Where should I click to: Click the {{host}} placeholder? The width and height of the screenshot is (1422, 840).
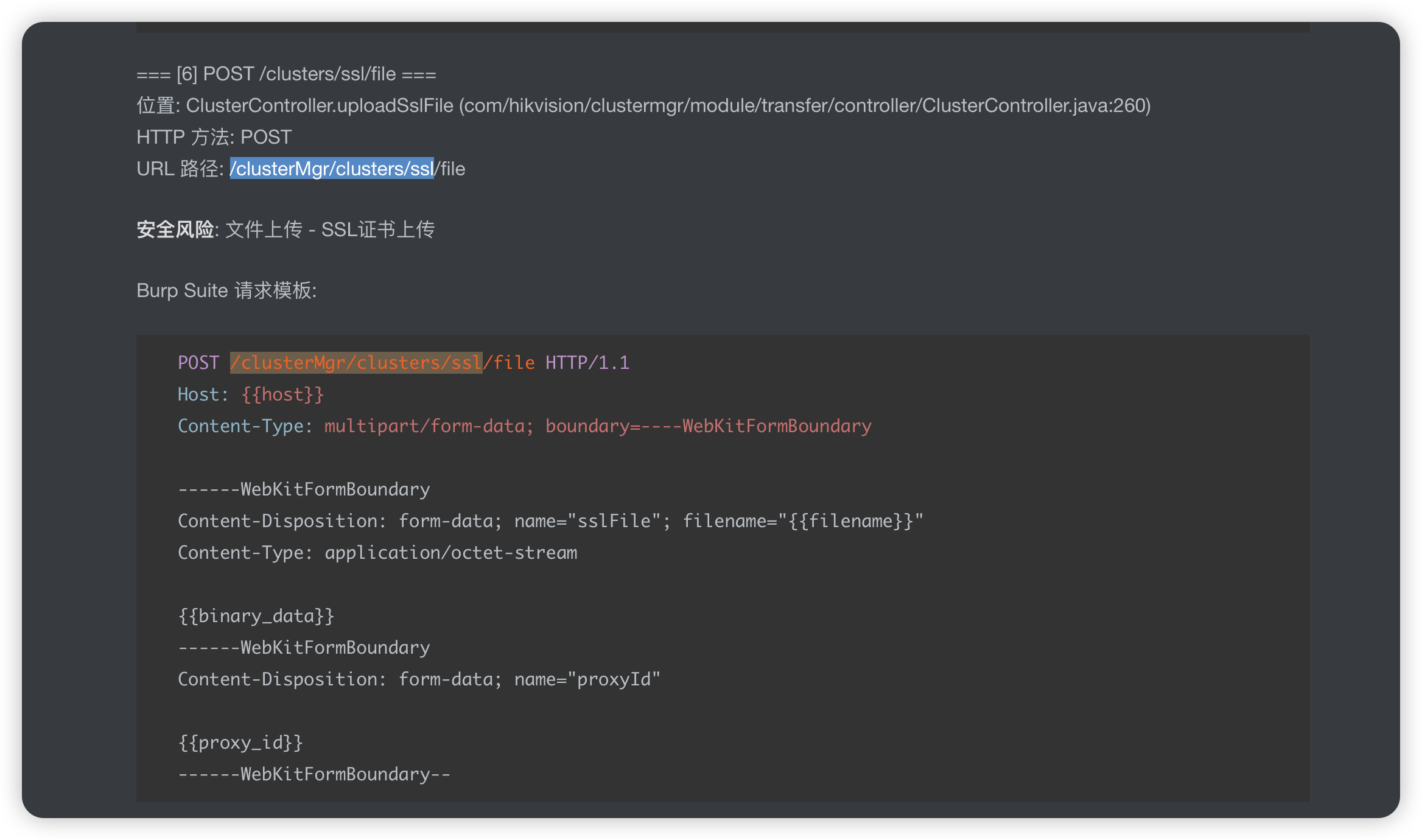click(282, 394)
